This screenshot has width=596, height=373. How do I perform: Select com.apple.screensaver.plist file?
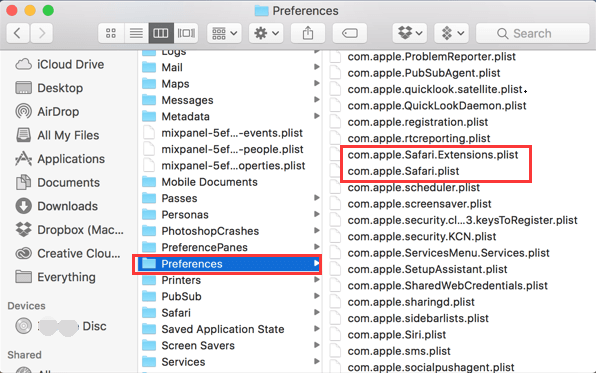419,204
